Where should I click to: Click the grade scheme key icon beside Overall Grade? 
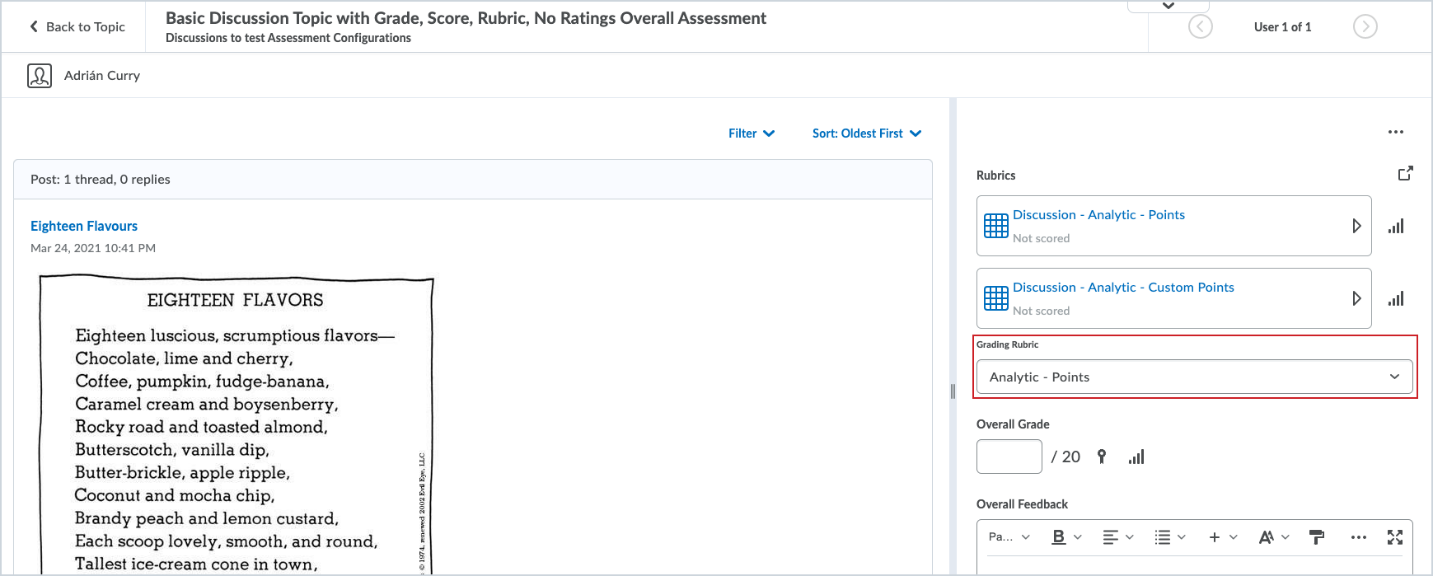(x=1101, y=456)
